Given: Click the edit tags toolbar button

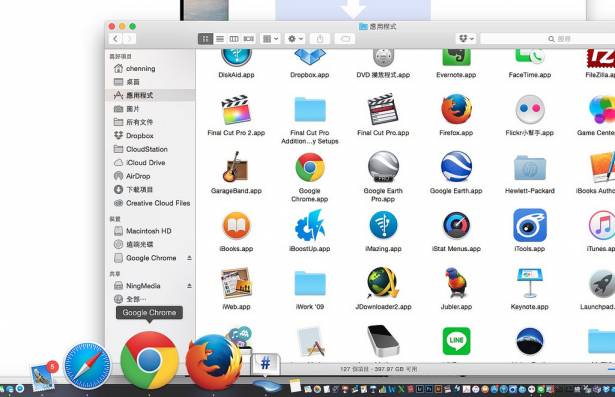Looking at the screenshot, I should [x=345, y=39].
